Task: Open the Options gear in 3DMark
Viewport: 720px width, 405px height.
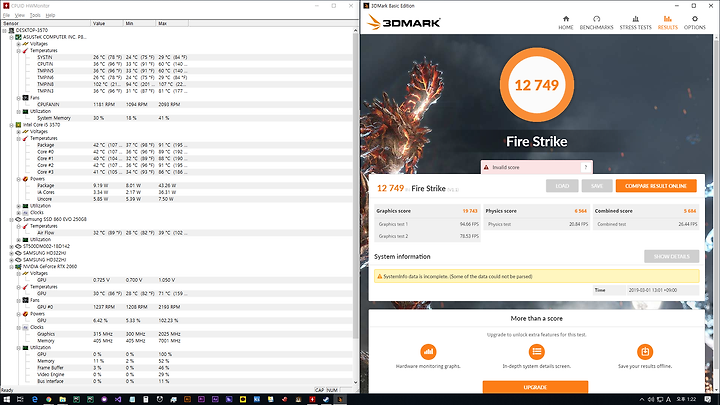Action: click(694, 22)
